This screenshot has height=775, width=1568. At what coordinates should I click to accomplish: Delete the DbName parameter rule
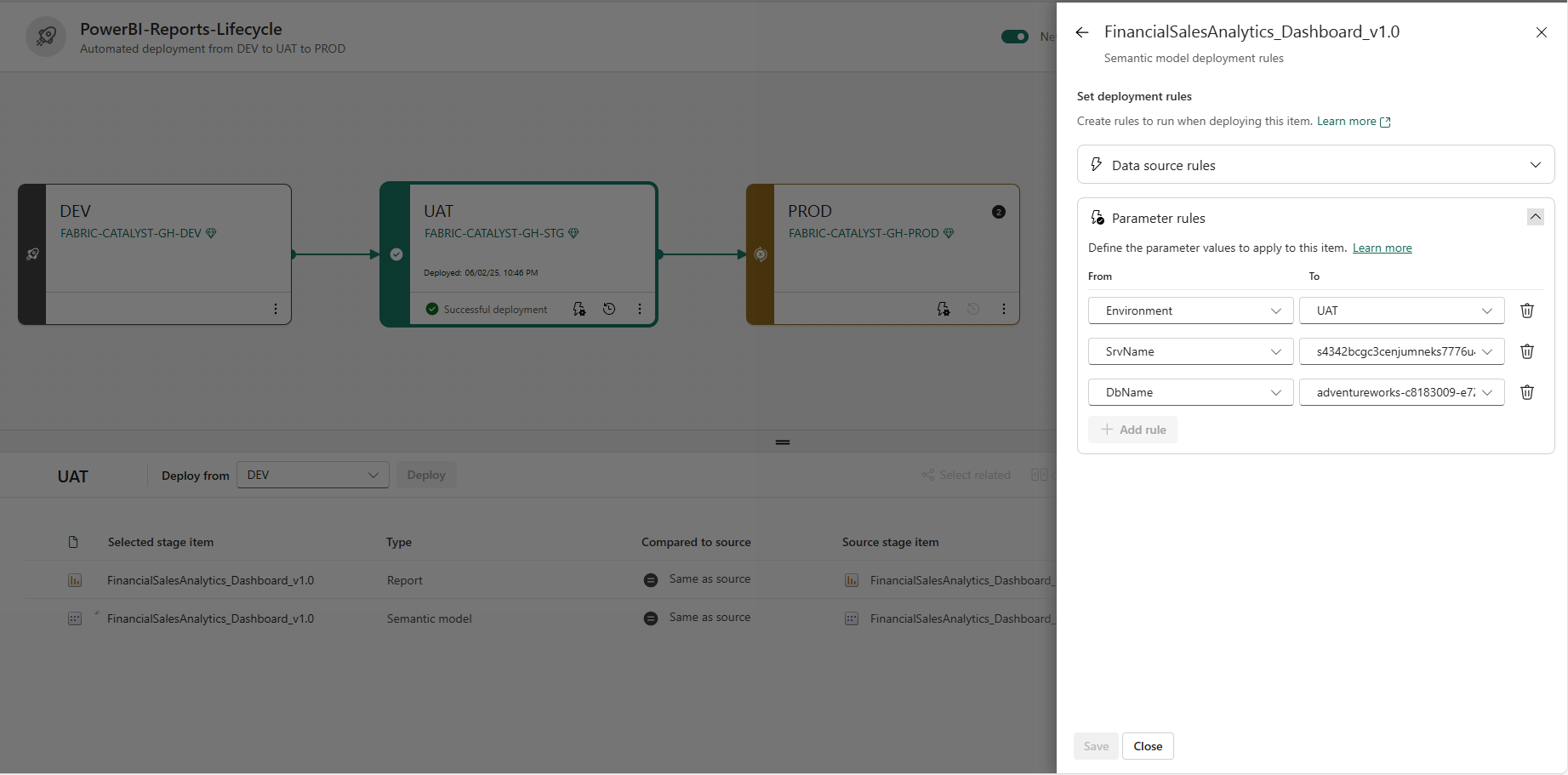tap(1527, 392)
